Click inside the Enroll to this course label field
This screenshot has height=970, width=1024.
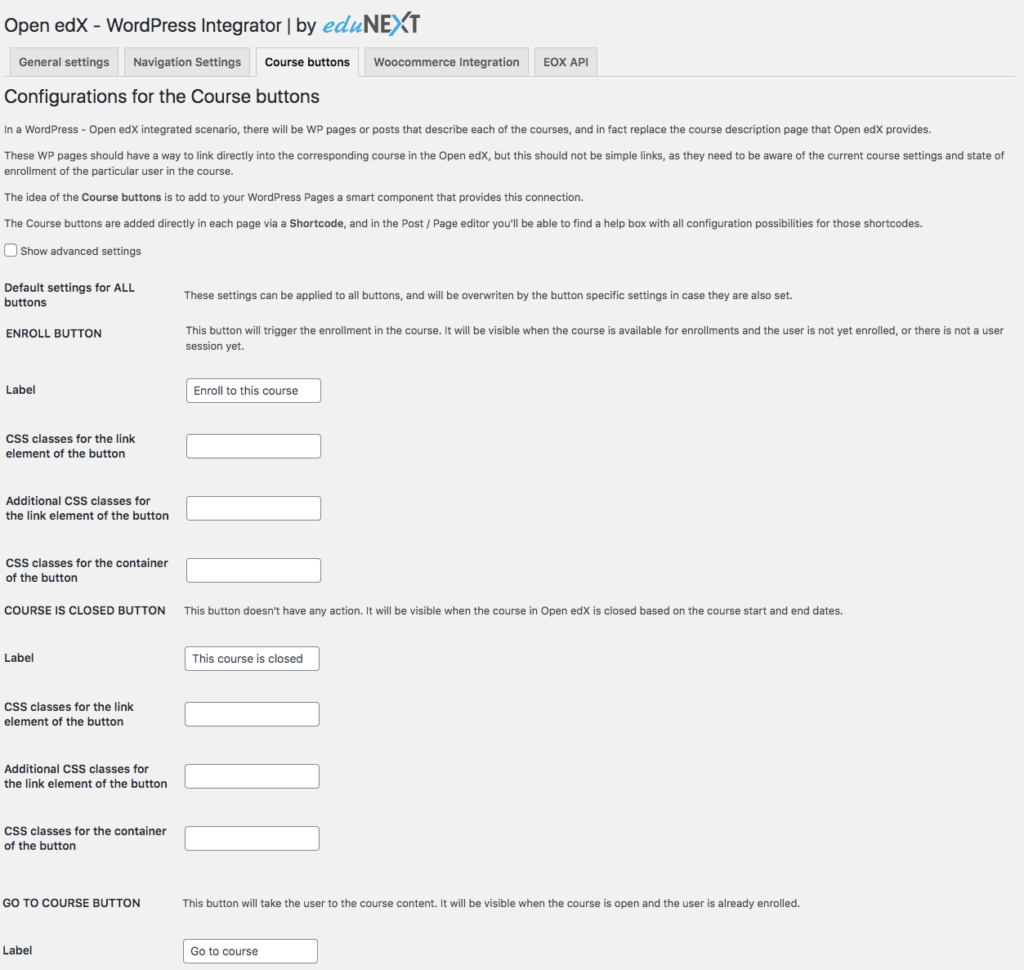coord(252,390)
